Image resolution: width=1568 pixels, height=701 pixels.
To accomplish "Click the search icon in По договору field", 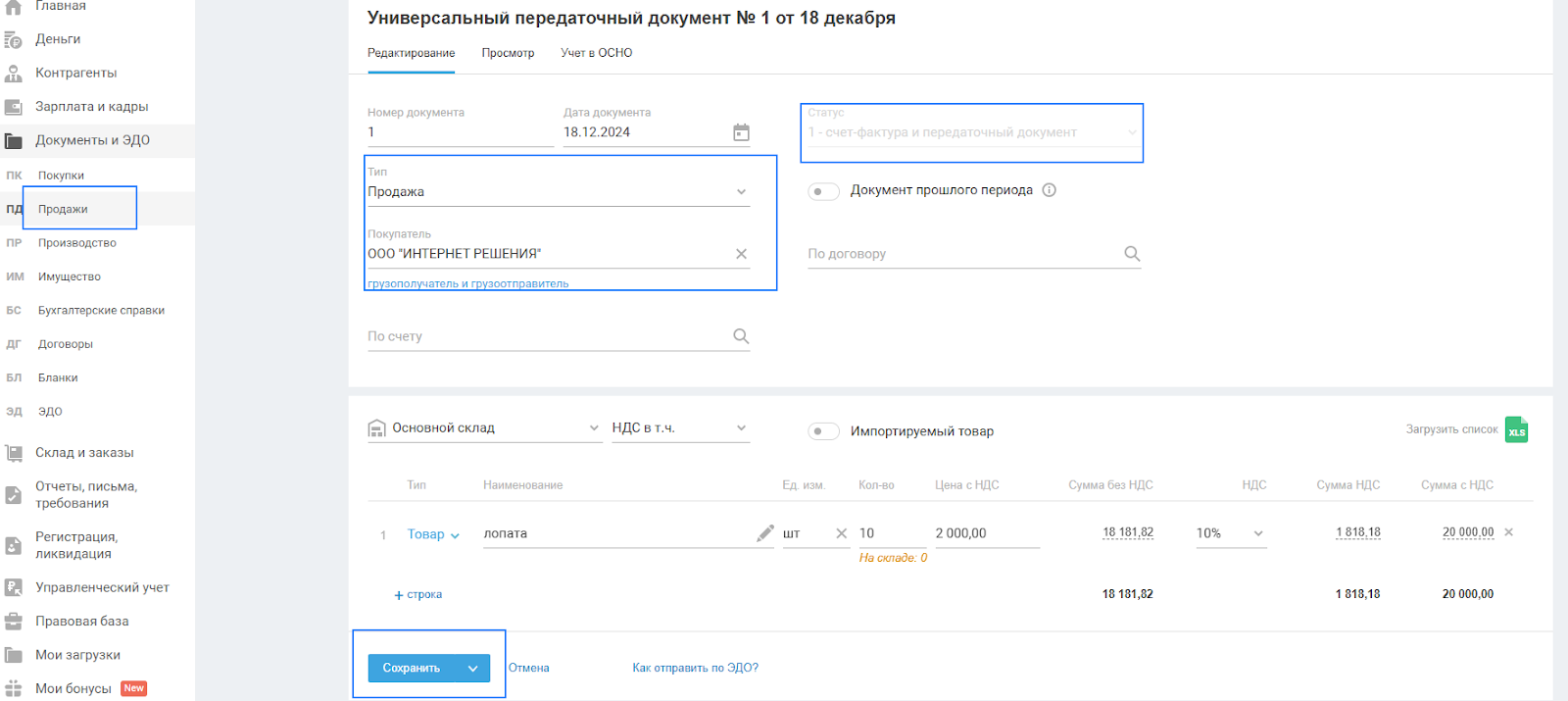I will pos(1132,254).
